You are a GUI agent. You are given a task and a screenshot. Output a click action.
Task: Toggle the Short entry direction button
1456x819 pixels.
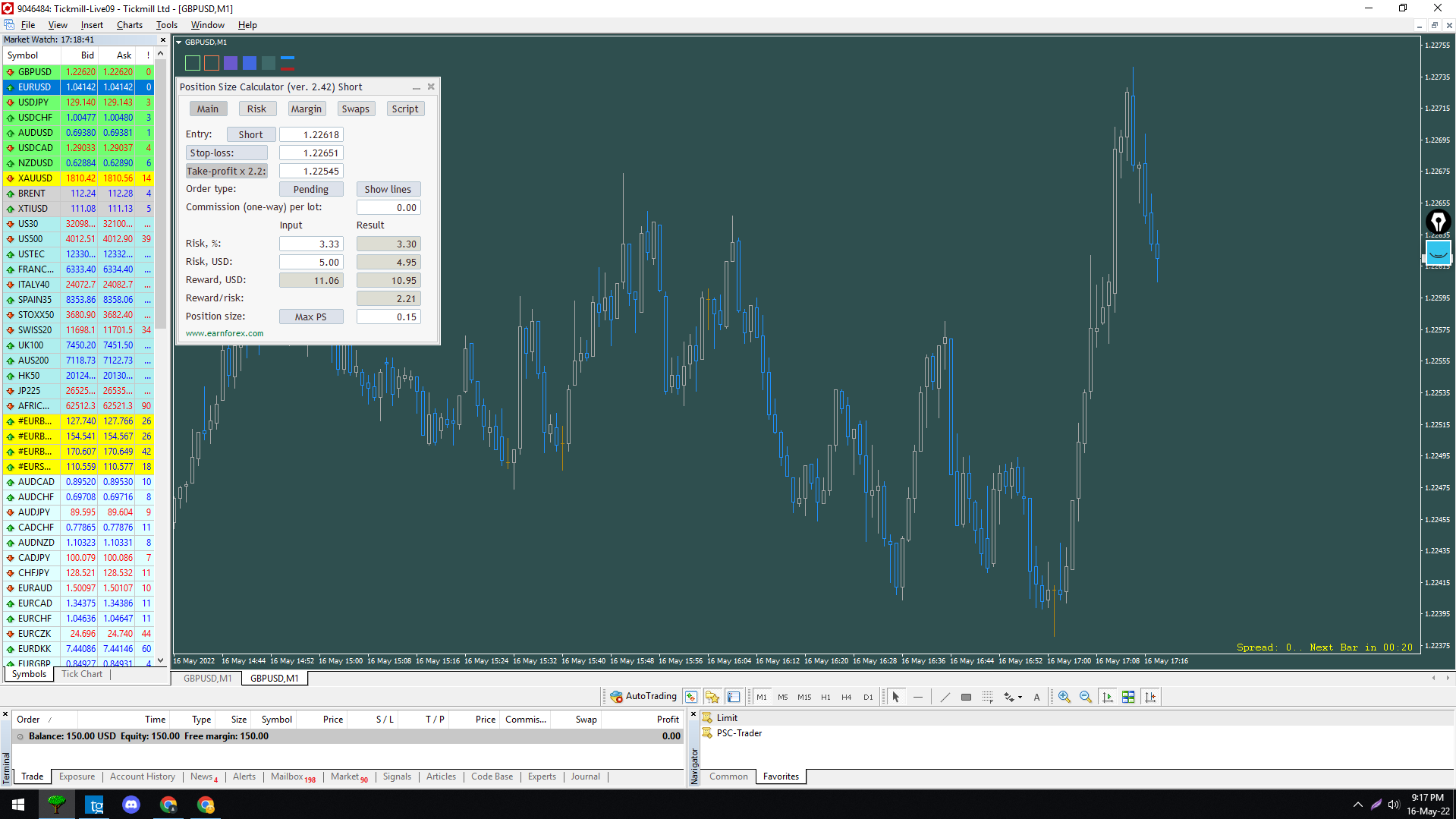click(251, 134)
